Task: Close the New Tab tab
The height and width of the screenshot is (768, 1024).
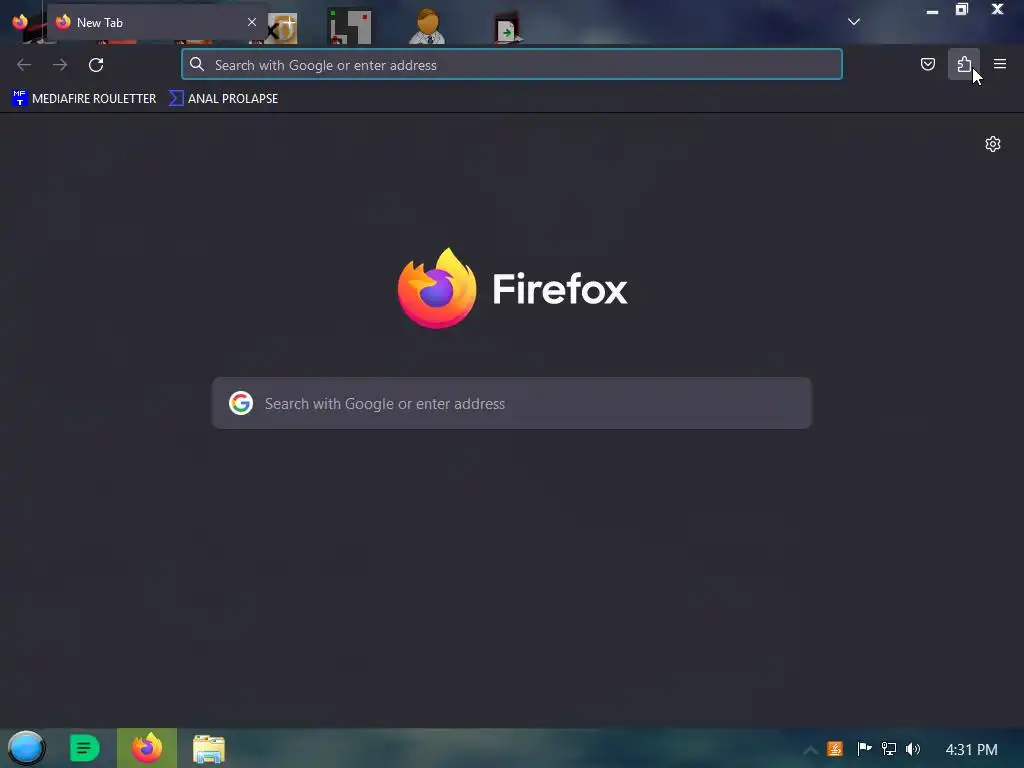Action: click(251, 22)
